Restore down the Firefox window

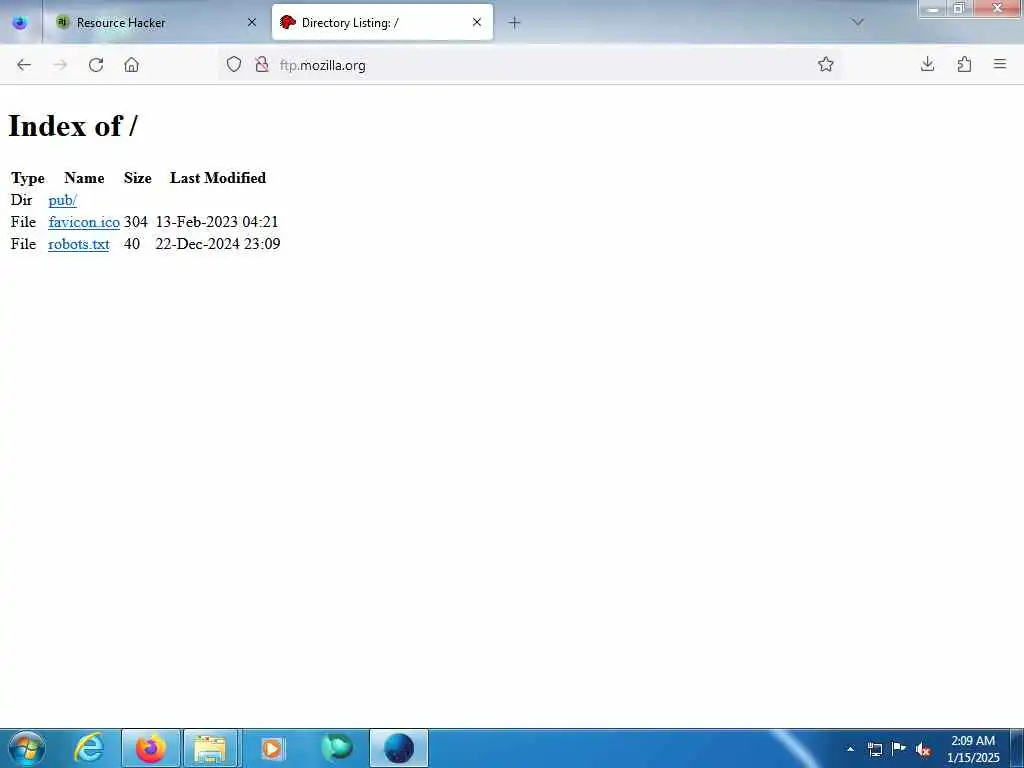(959, 8)
